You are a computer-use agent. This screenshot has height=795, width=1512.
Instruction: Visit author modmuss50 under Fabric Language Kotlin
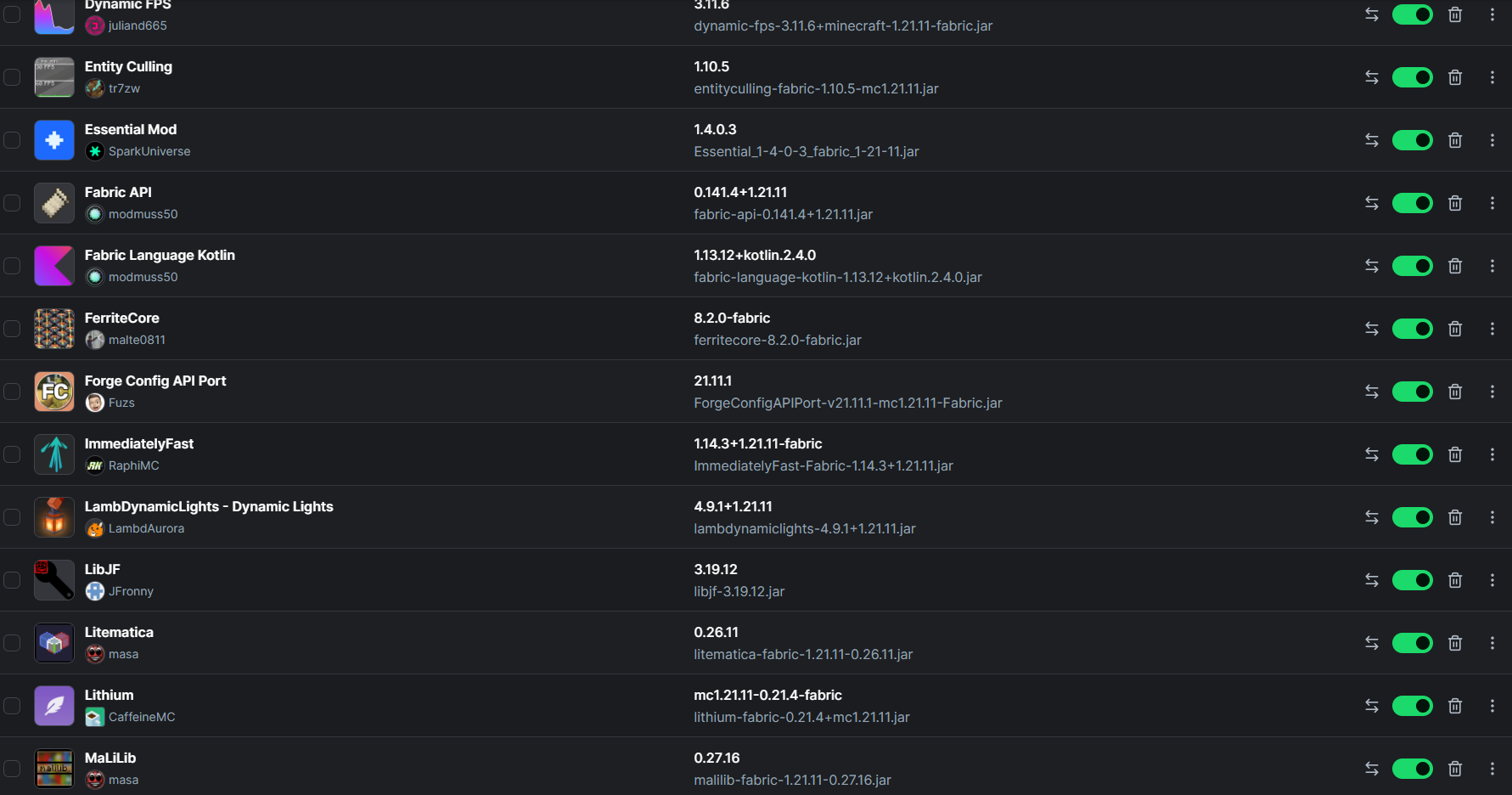pos(143,277)
